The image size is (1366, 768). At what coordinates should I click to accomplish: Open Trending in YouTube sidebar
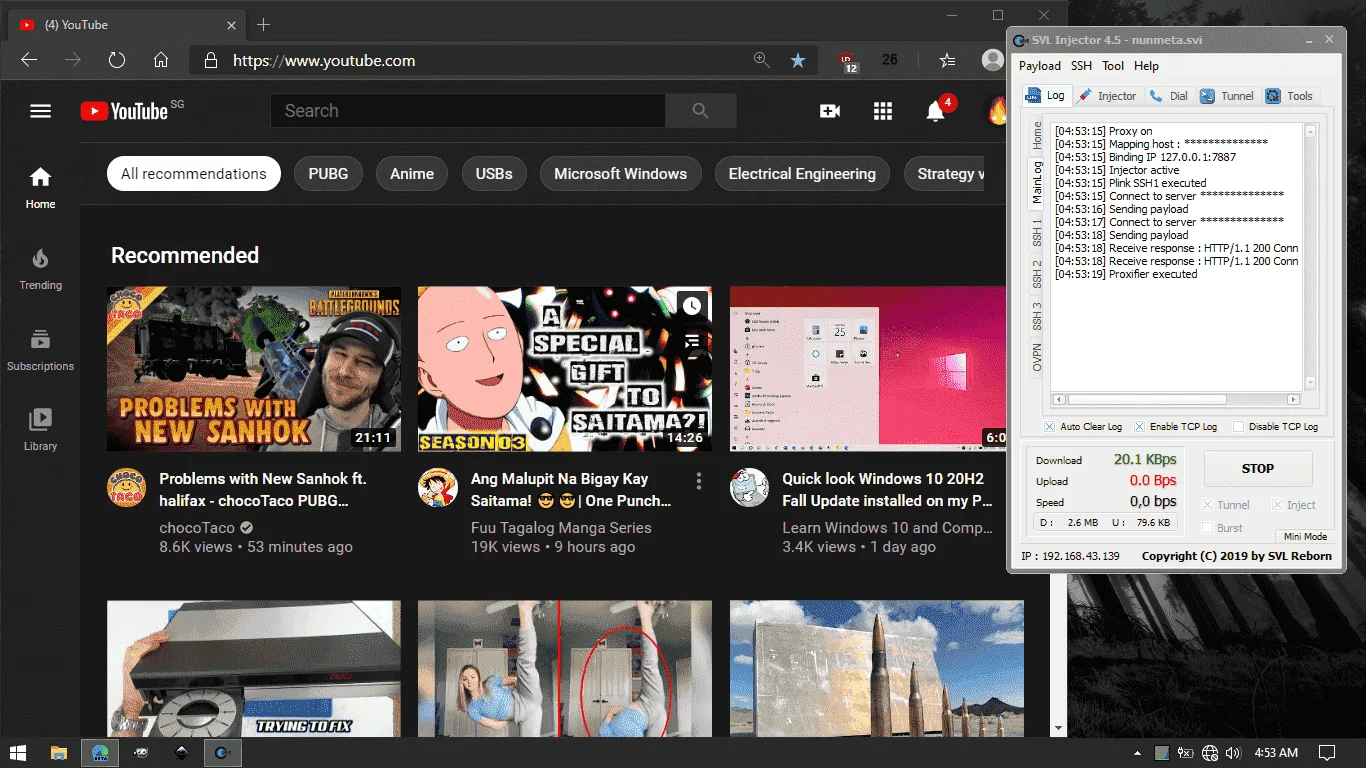pos(40,270)
